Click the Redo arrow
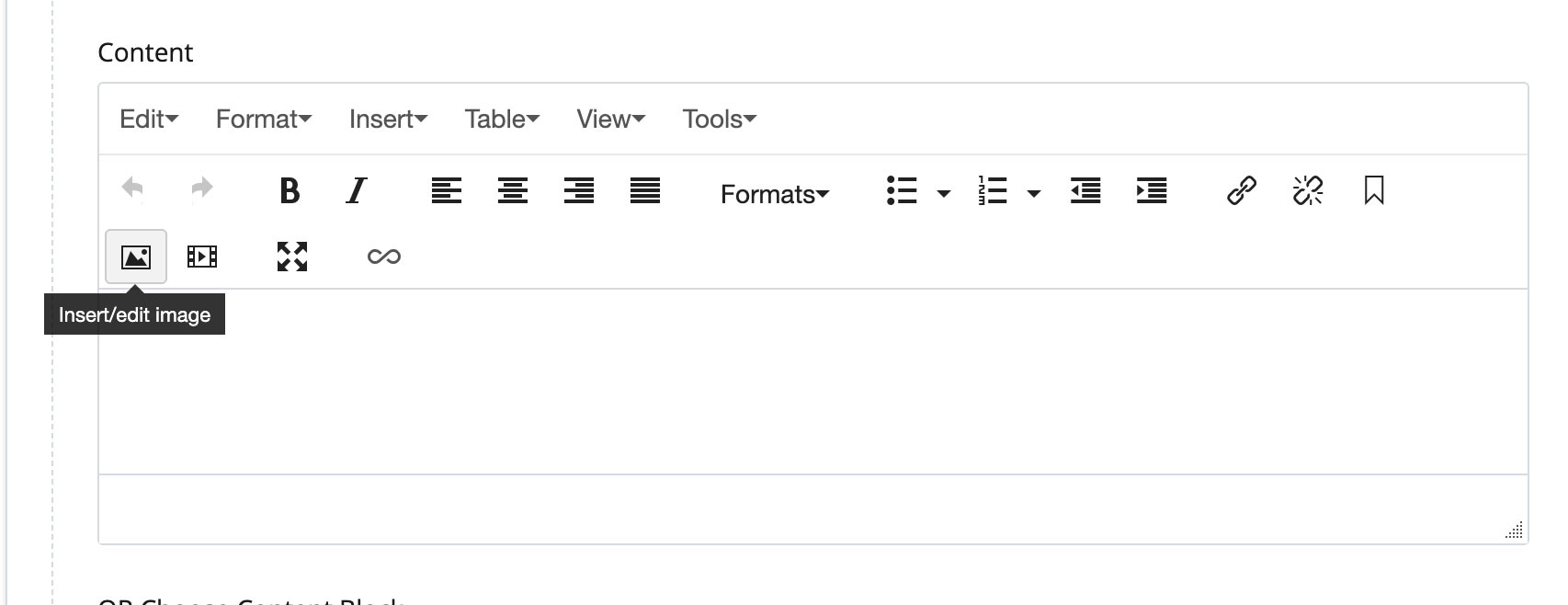 pyautogui.click(x=200, y=189)
